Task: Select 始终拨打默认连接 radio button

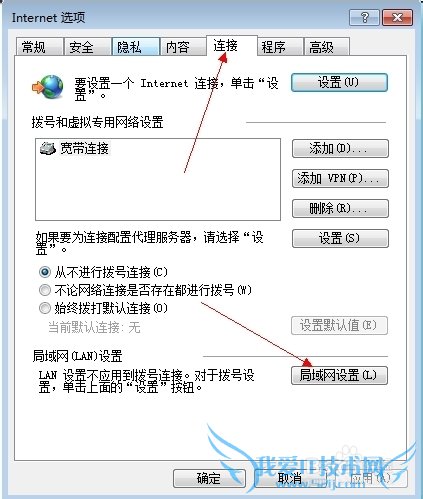Action: coord(45,308)
